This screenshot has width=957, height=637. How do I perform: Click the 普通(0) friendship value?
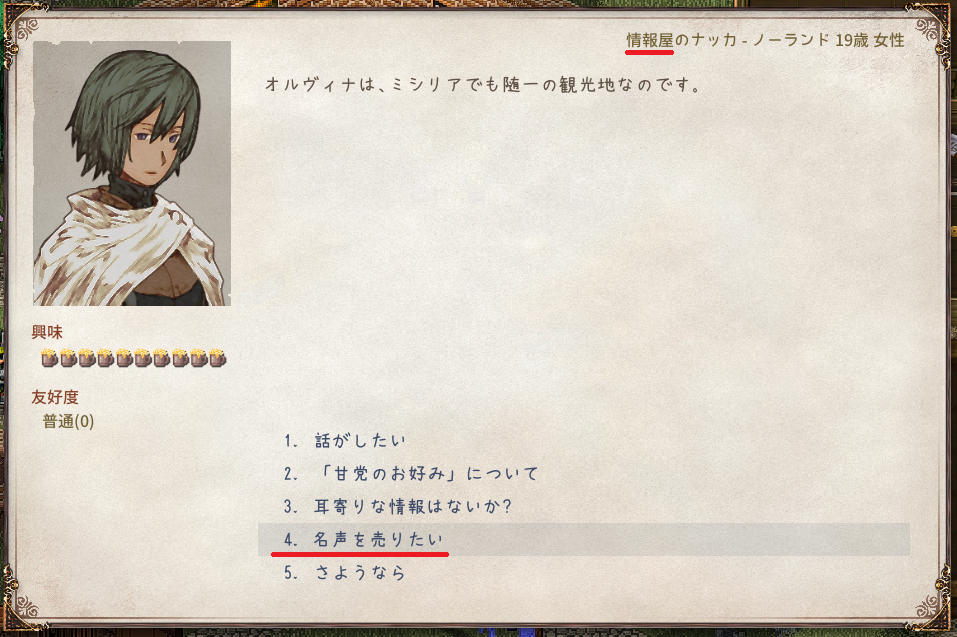68,422
